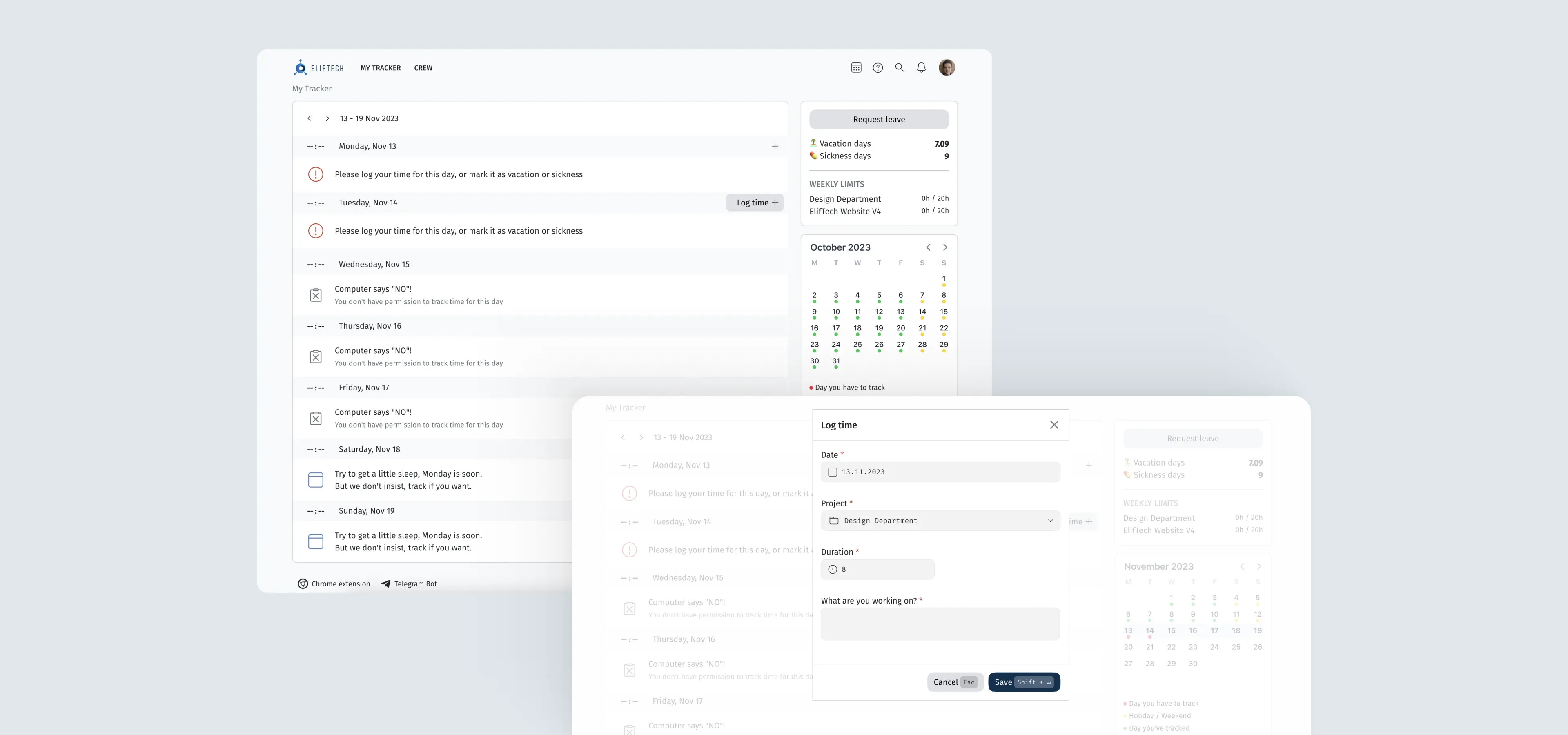Open the Telegram Bot link

pyautogui.click(x=409, y=584)
